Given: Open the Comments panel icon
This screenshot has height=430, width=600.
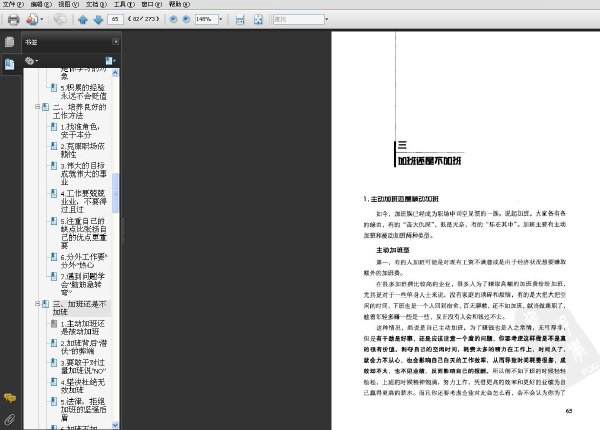Looking at the screenshot, I should [x=10, y=398].
